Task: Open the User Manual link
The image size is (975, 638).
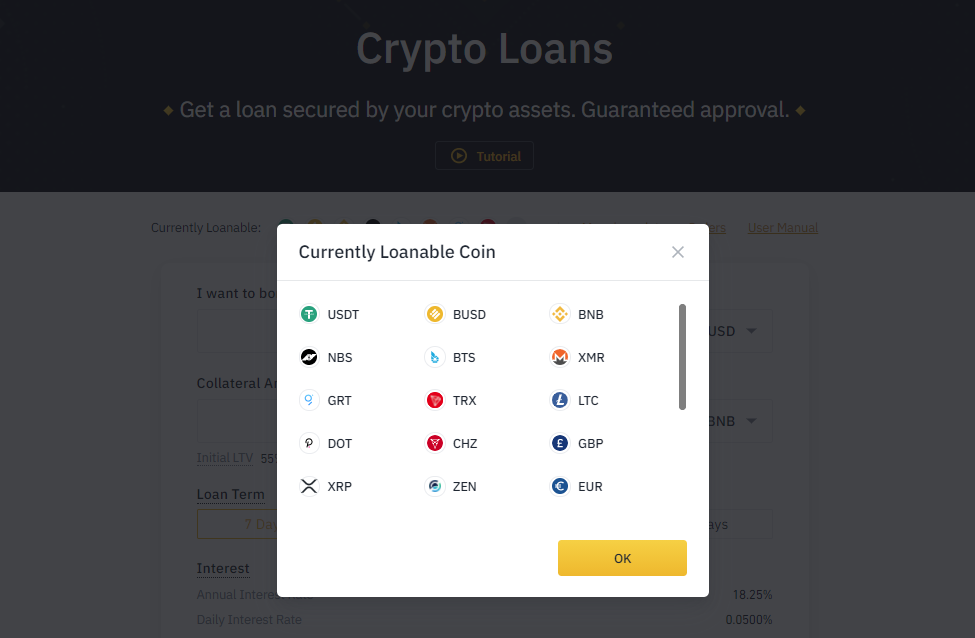Action: coord(782,228)
